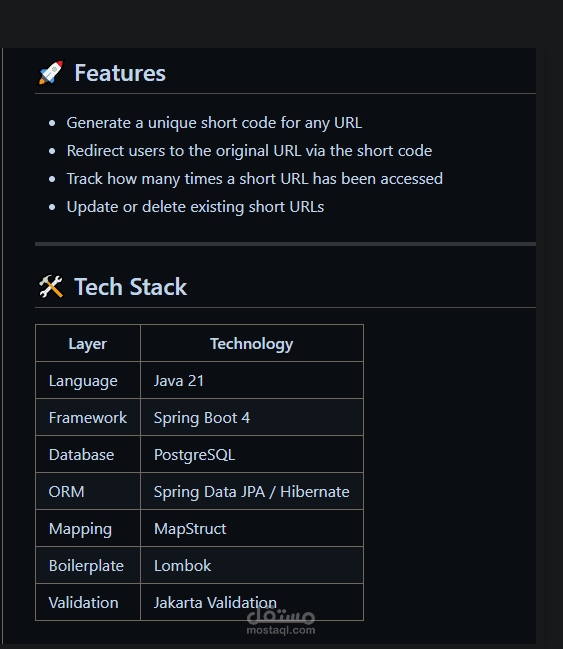Click the MapStruct cell

252,528
